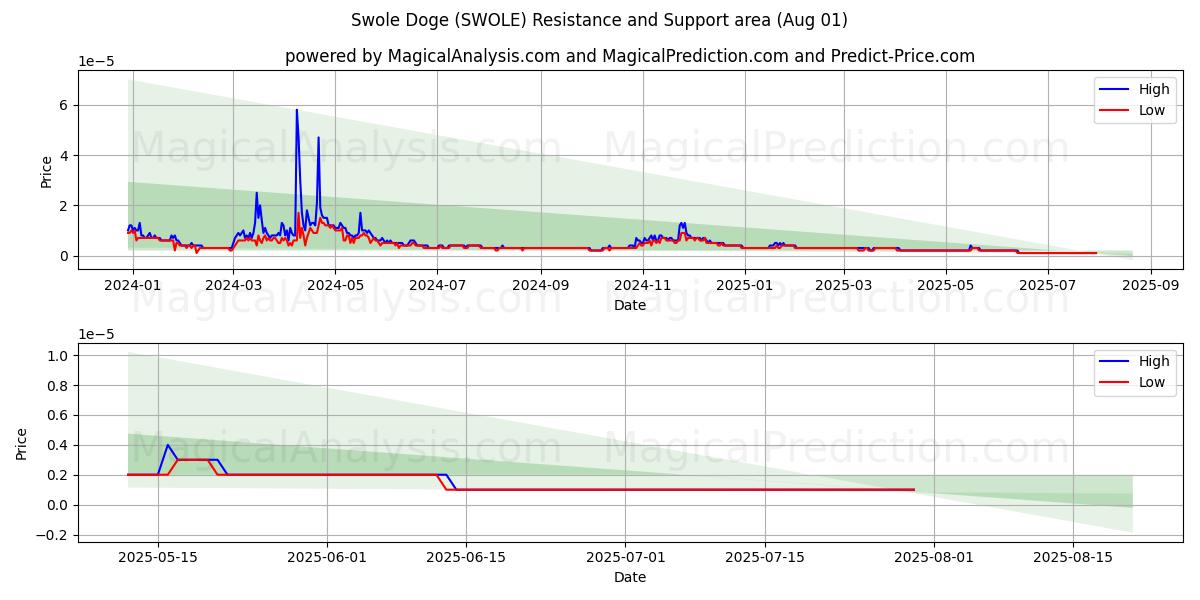
Task: Pick the price tick label '0.4'
Action: [57, 445]
